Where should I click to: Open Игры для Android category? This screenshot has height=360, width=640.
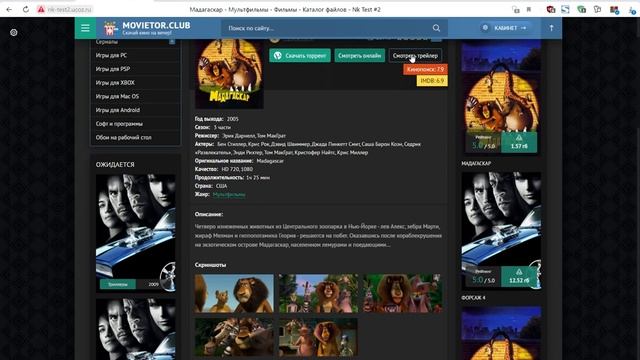point(135,110)
